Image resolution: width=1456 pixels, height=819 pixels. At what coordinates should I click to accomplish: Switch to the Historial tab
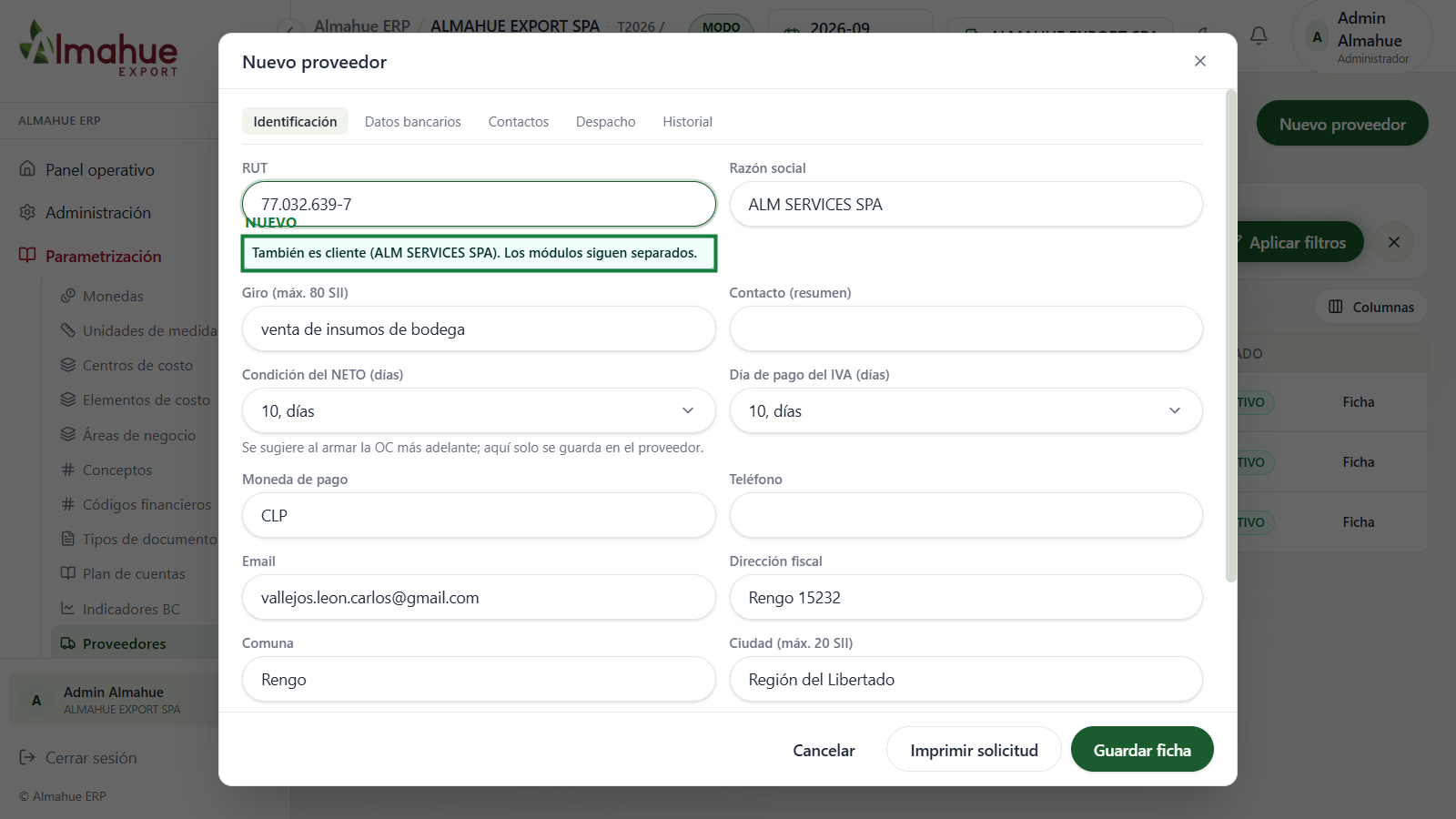coord(687,121)
